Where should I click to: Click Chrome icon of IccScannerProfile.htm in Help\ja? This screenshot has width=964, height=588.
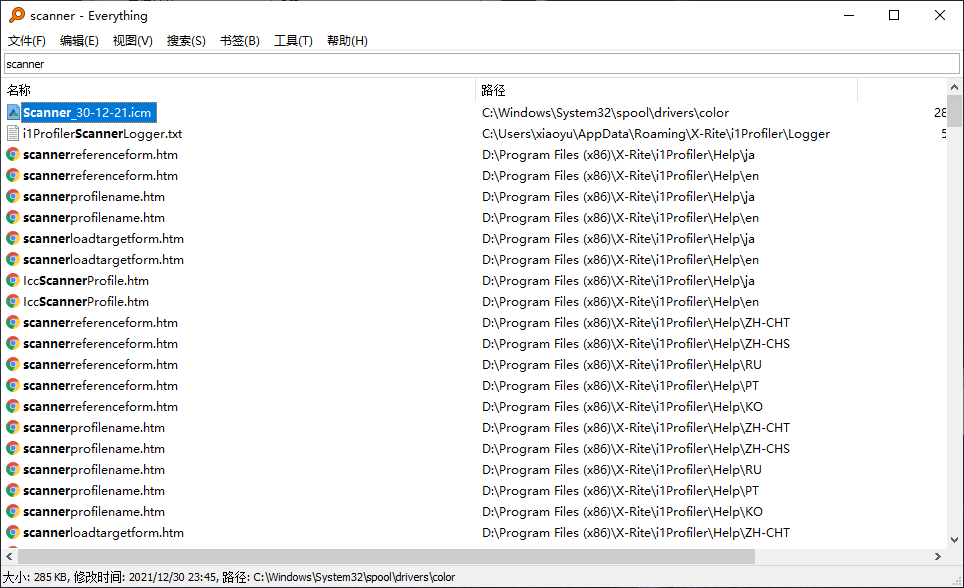(x=13, y=281)
